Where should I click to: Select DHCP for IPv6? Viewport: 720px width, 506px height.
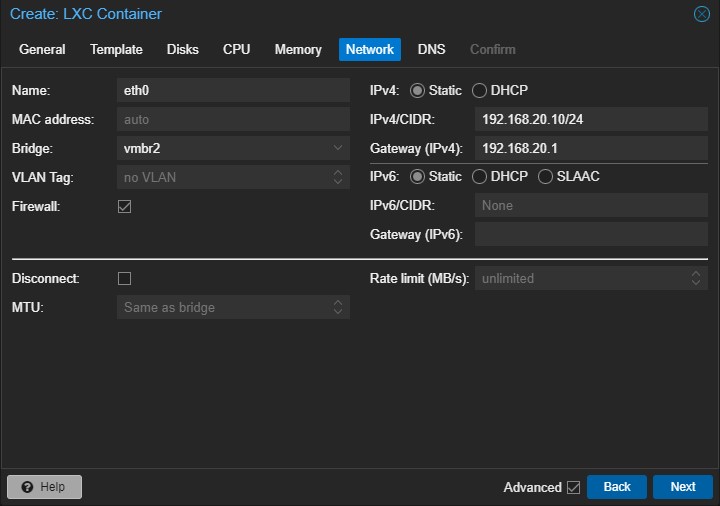[x=480, y=176]
